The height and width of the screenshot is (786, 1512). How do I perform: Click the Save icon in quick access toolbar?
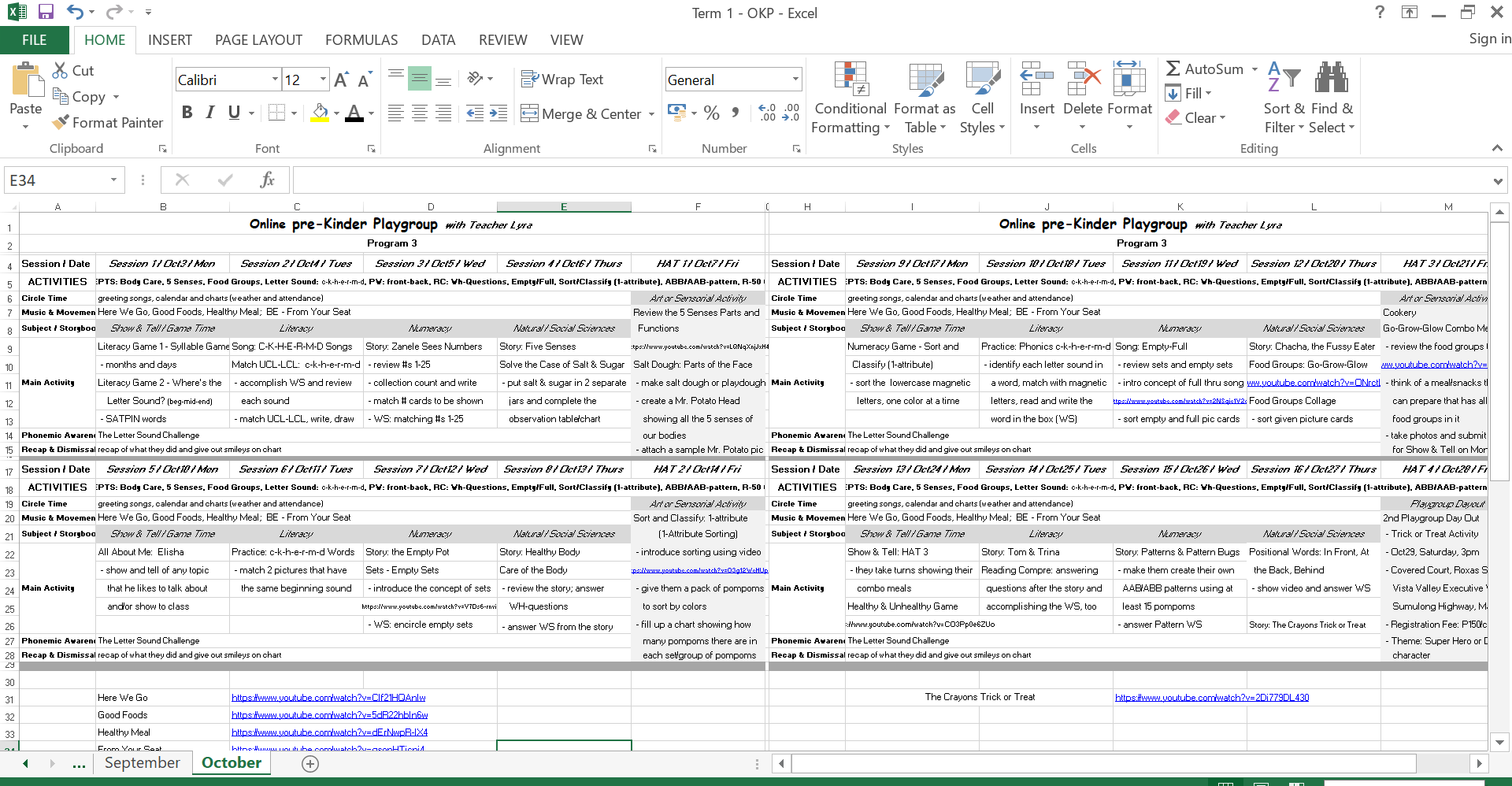pyautogui.click(x=46, y=12)
